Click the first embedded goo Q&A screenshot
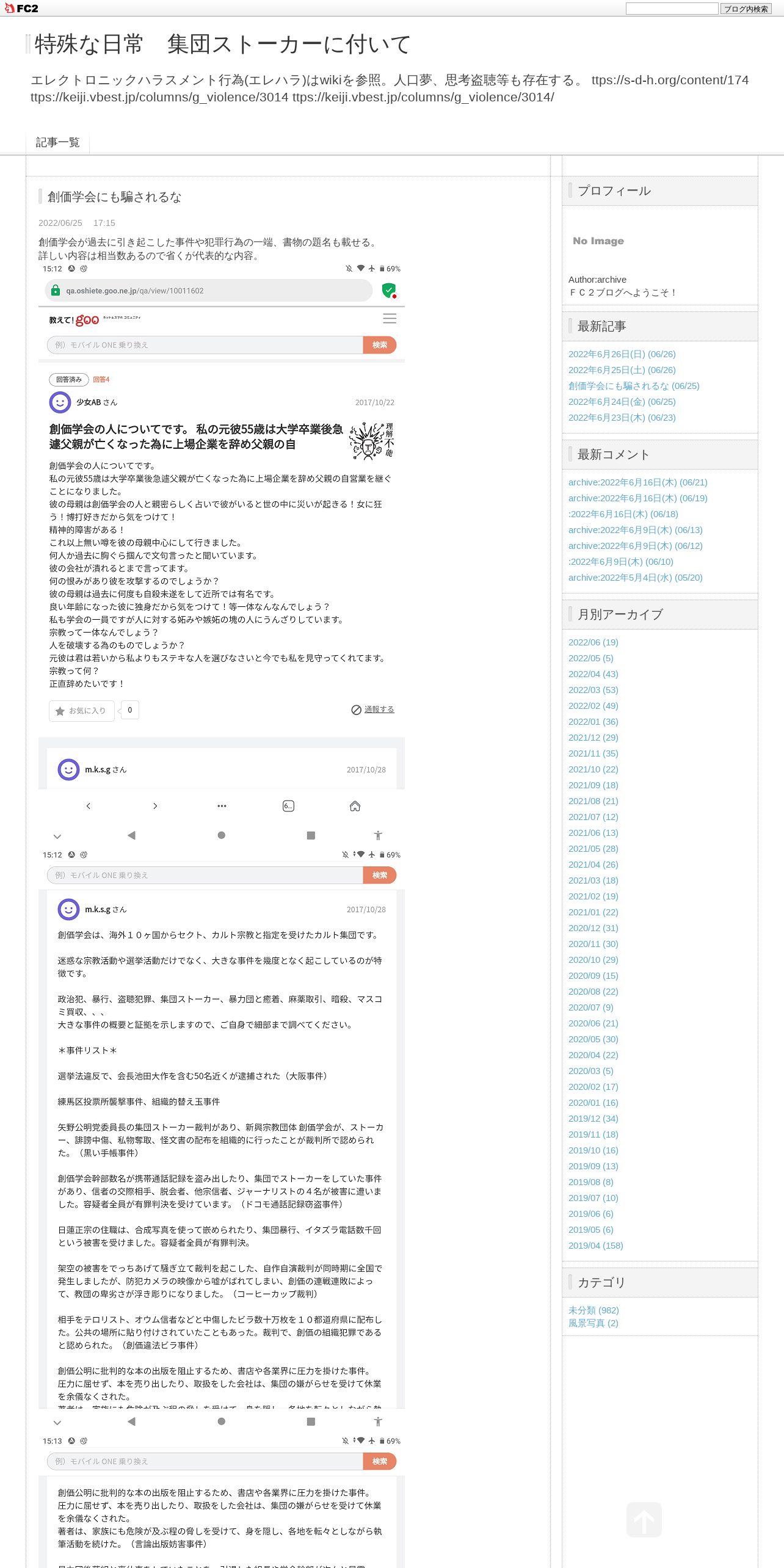784x1568 pixels. click(x=222, y=555)
